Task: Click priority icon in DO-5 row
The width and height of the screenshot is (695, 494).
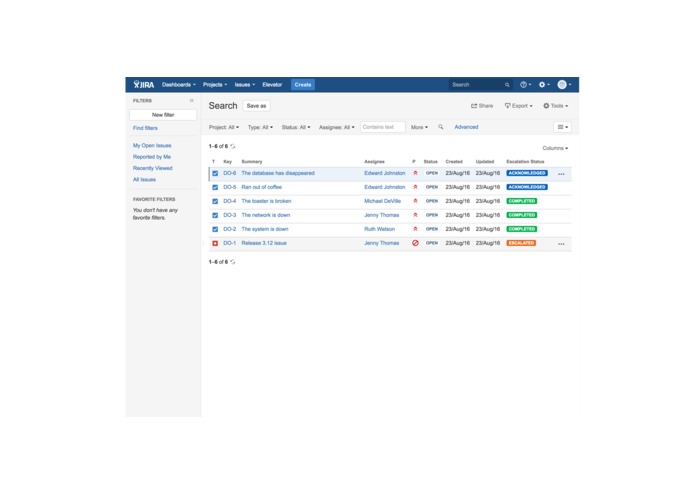Action: pyautogui.click(x=415, y=187)
